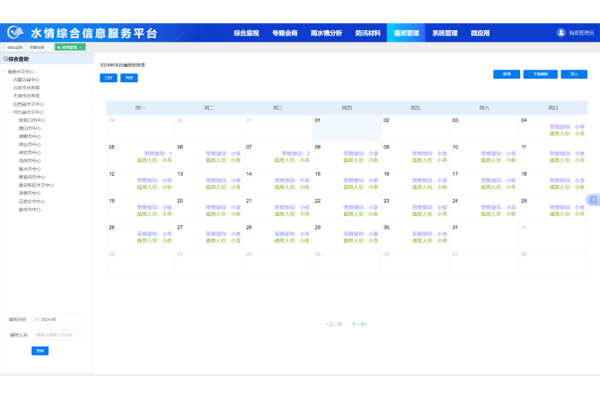Click the 下载模板 button
Viewport: 600px width, 400px height.
click(x=540, y=74)
